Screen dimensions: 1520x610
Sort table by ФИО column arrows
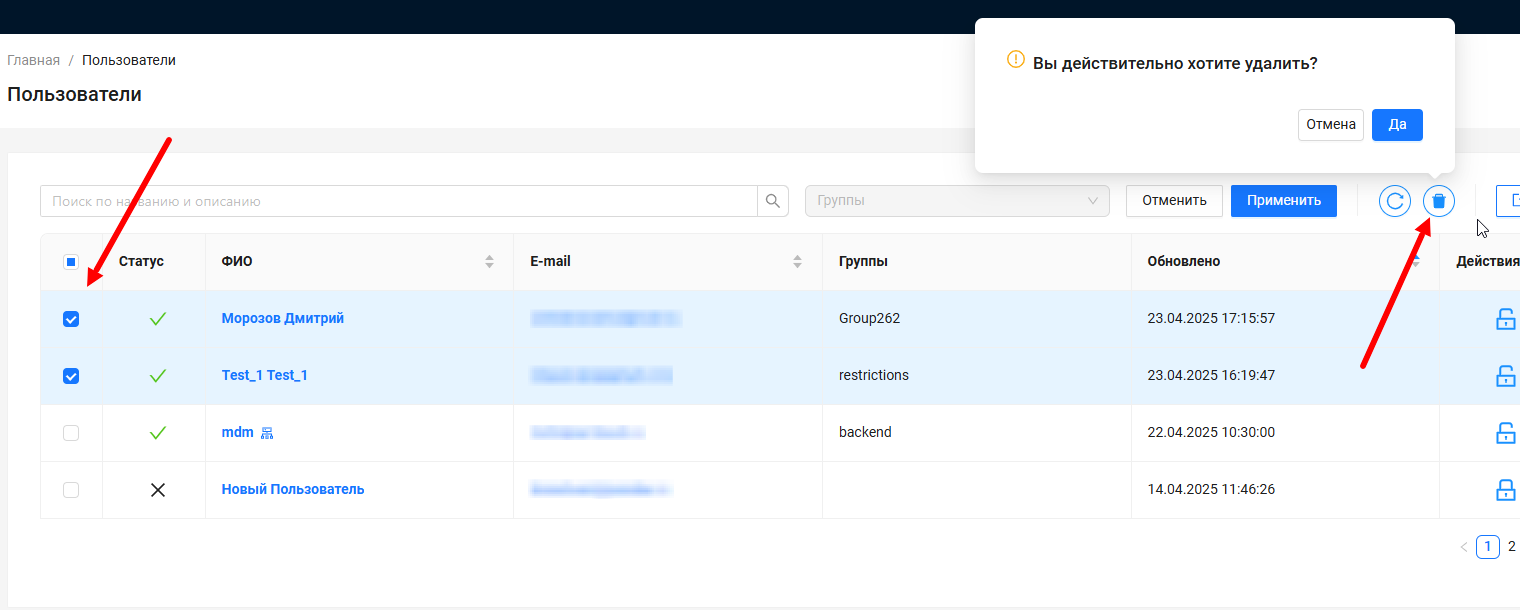click(x=489, y=262)
